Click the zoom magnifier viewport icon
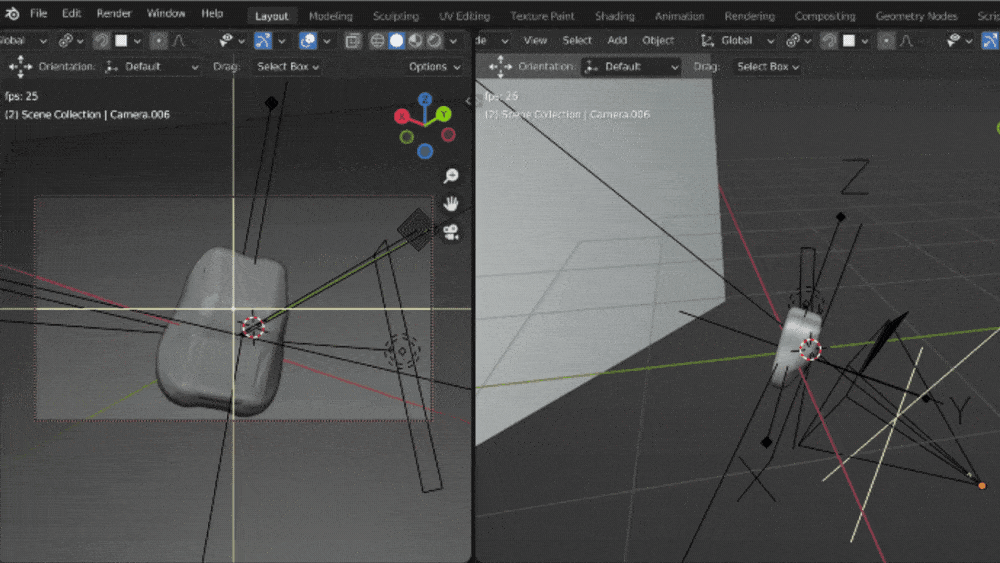Image resolution: width=1000 pixels, height=563 pixels. (451, 176)
